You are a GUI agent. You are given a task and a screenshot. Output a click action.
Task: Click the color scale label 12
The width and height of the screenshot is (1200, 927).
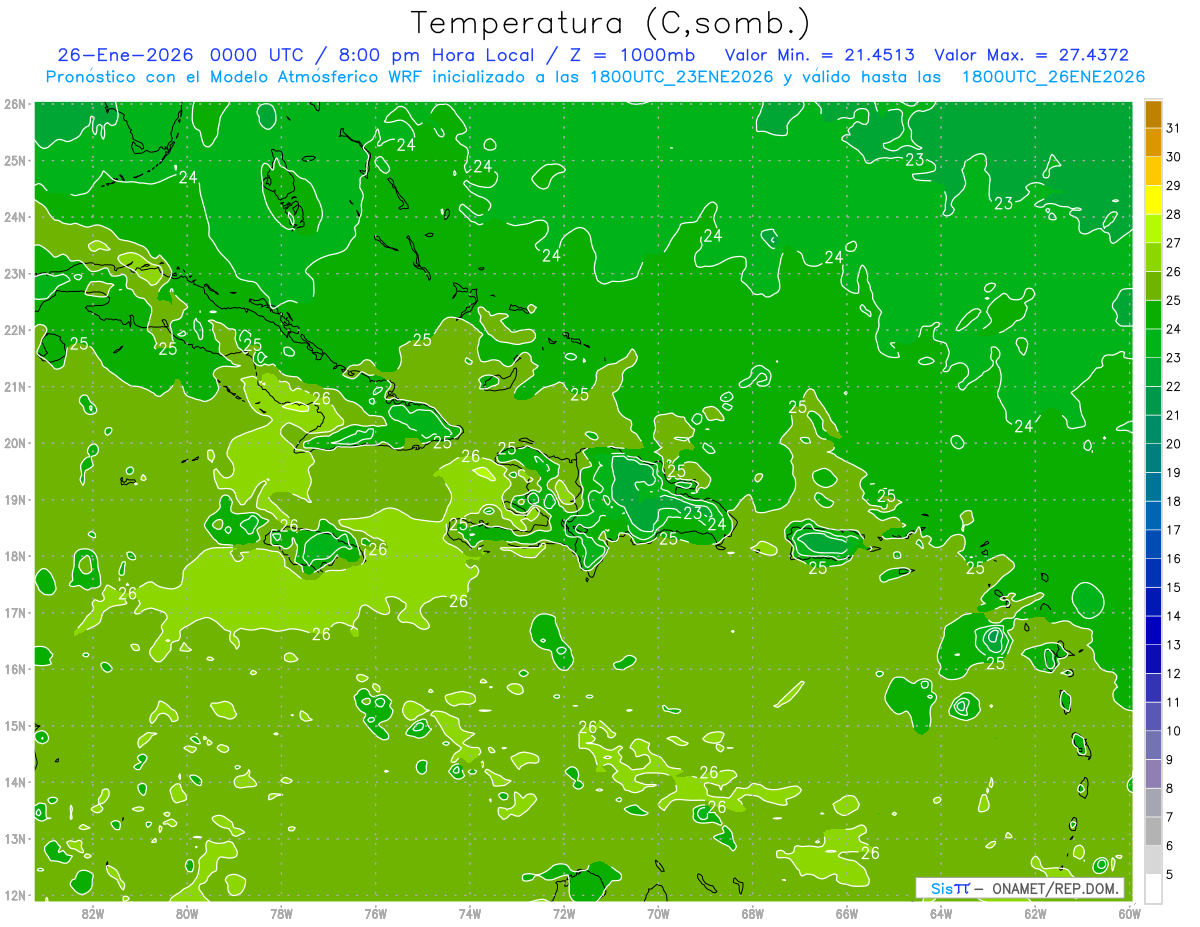point(1174,673)
